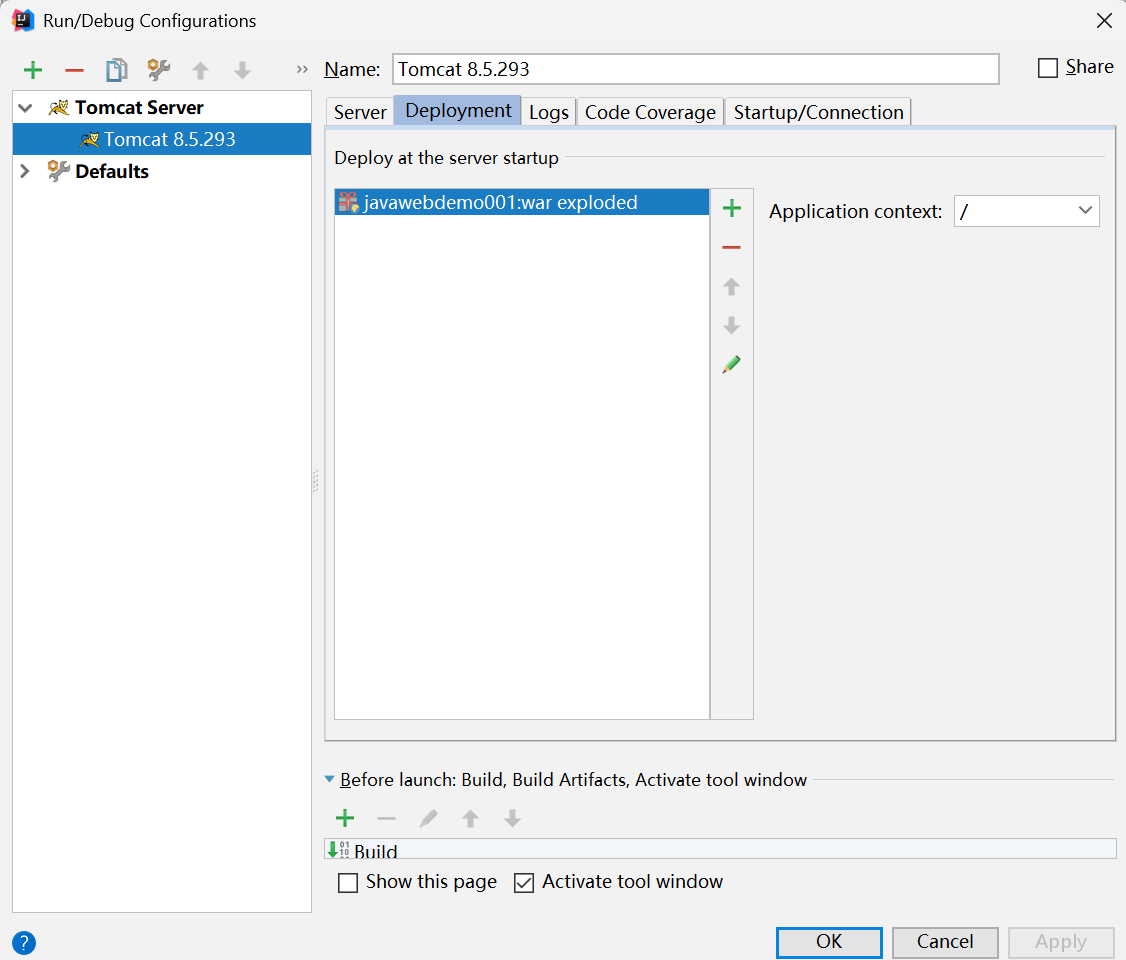Screen dimensions: 1126x960
Task: Open the Application context dropdown
Action: click(x=1085, y=210)
